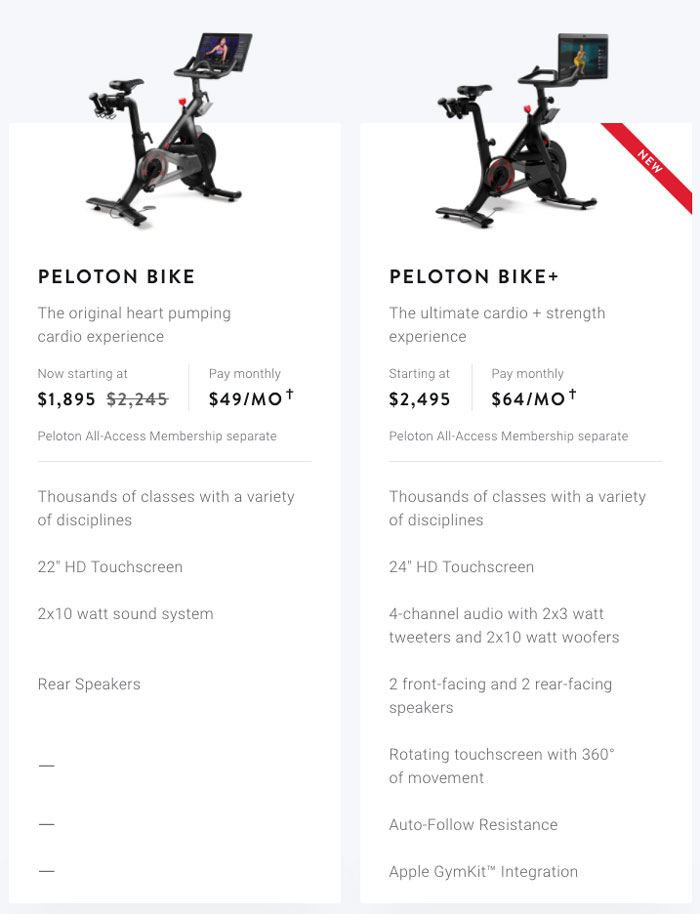The height and width of the screenshot is (914, 700).
Task: Click the 22" HD Touchscreen feature
Action: point(110,567)
